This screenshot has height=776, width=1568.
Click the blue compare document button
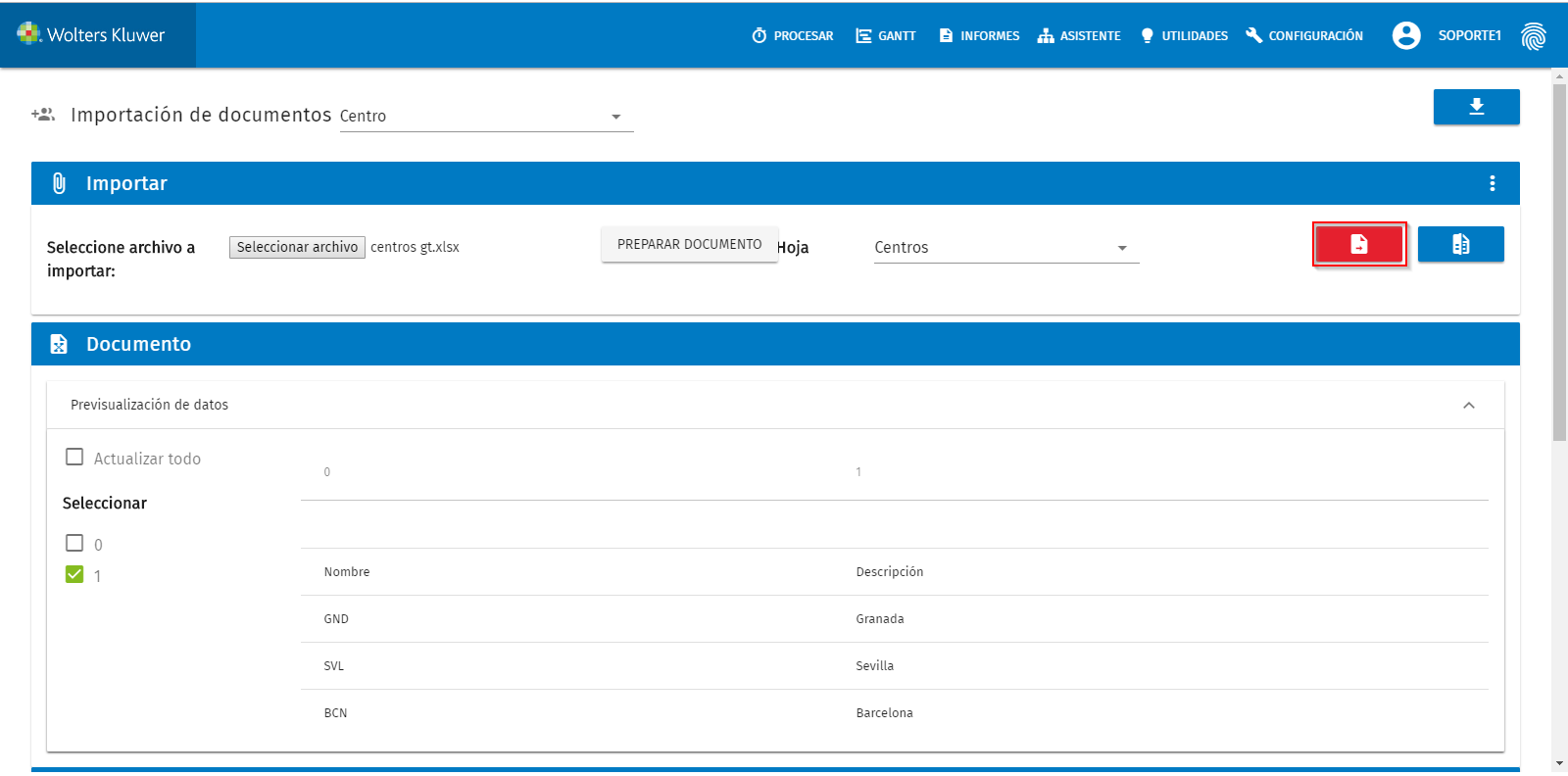[x=1460, y=244]
